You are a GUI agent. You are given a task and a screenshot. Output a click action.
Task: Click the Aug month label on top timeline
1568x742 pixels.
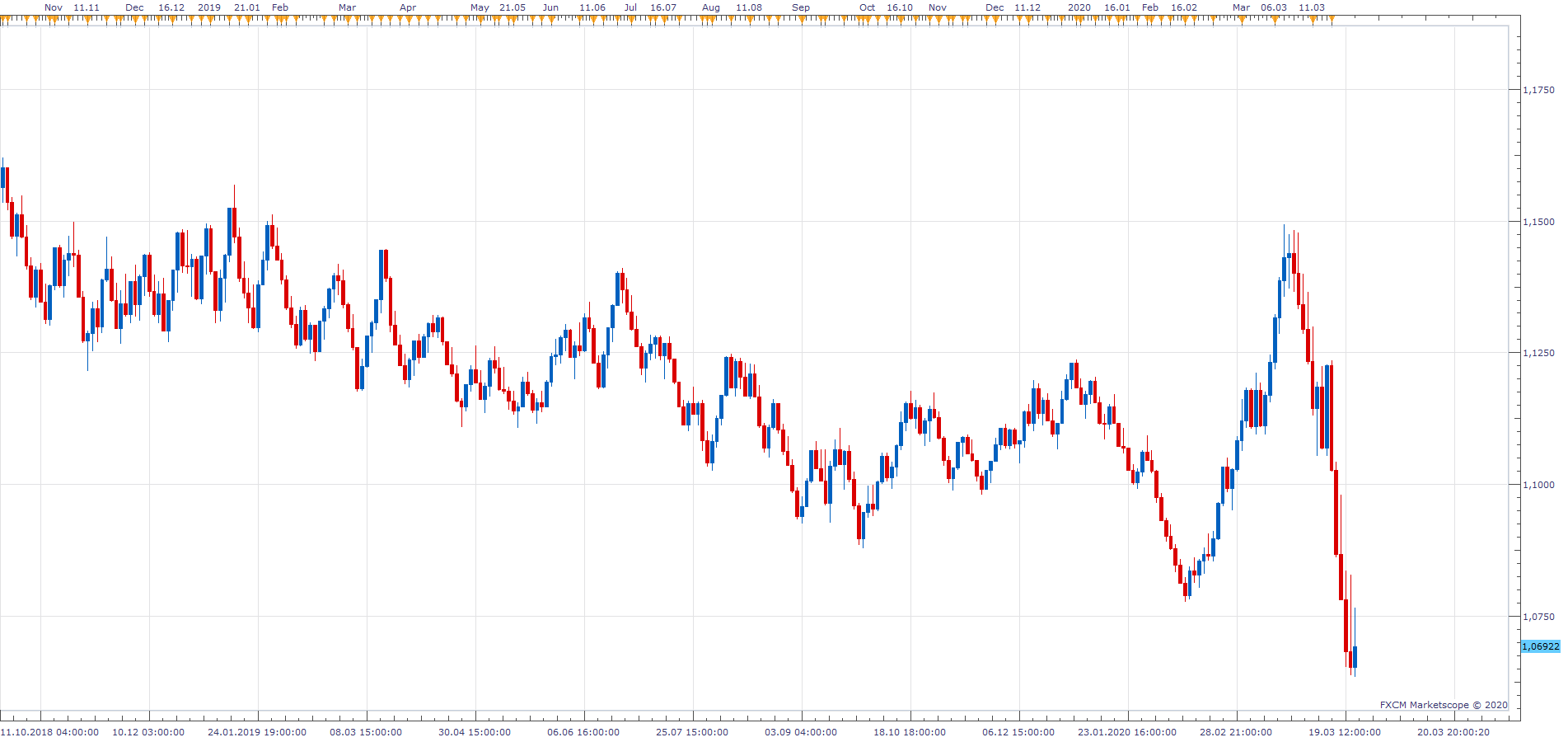coord(711,7)
